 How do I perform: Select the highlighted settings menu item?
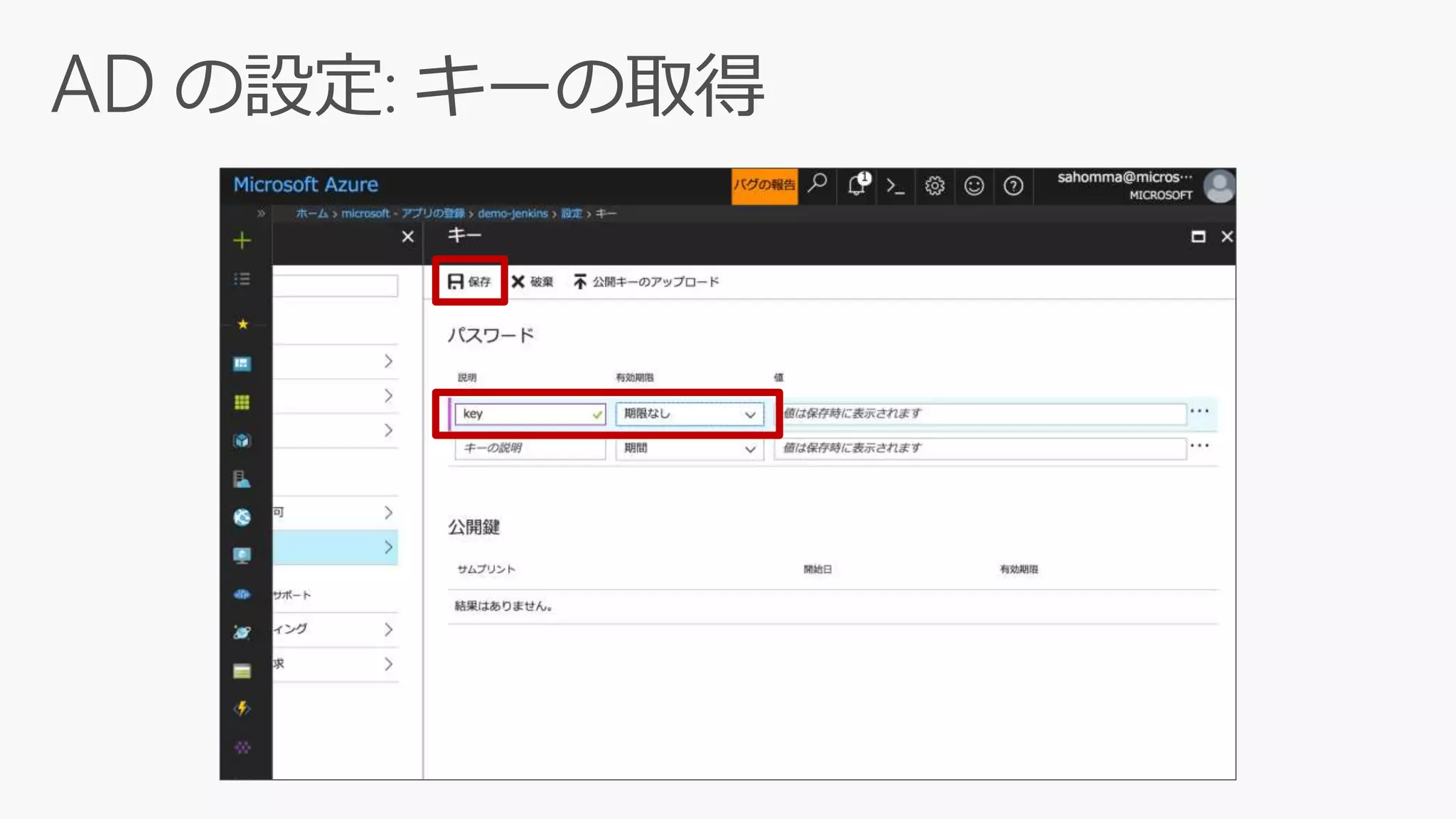pyautogui.click(x=334, y=547)
